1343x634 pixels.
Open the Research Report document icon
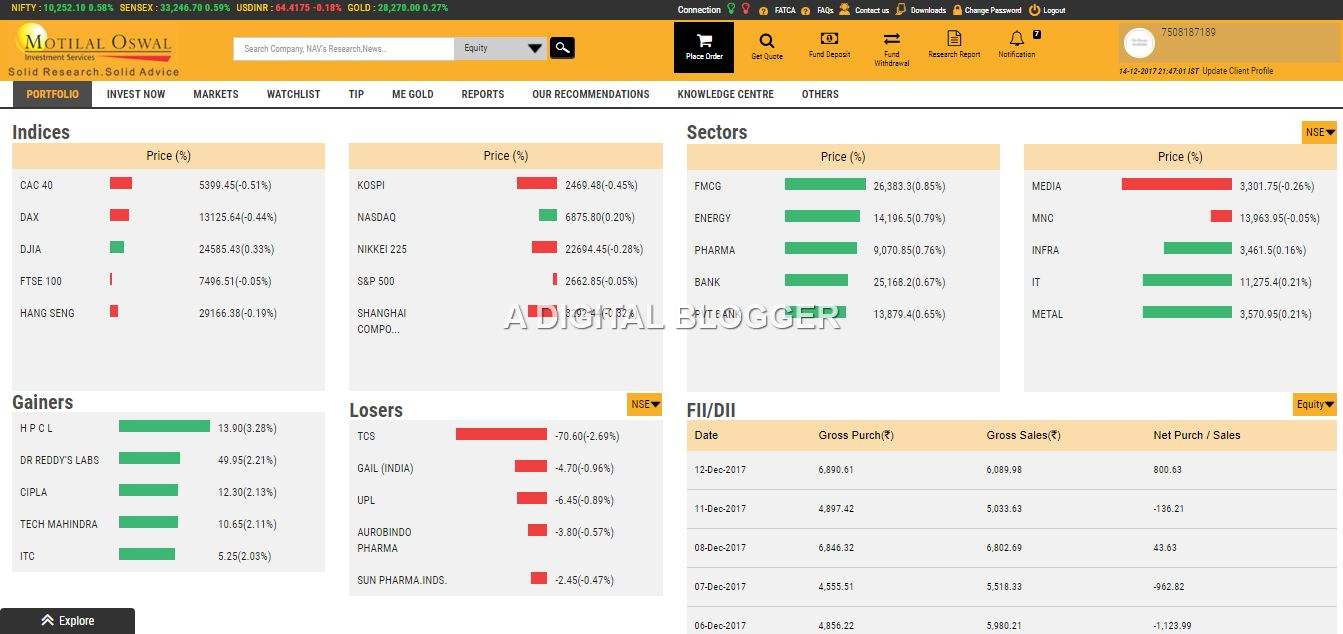954,39
